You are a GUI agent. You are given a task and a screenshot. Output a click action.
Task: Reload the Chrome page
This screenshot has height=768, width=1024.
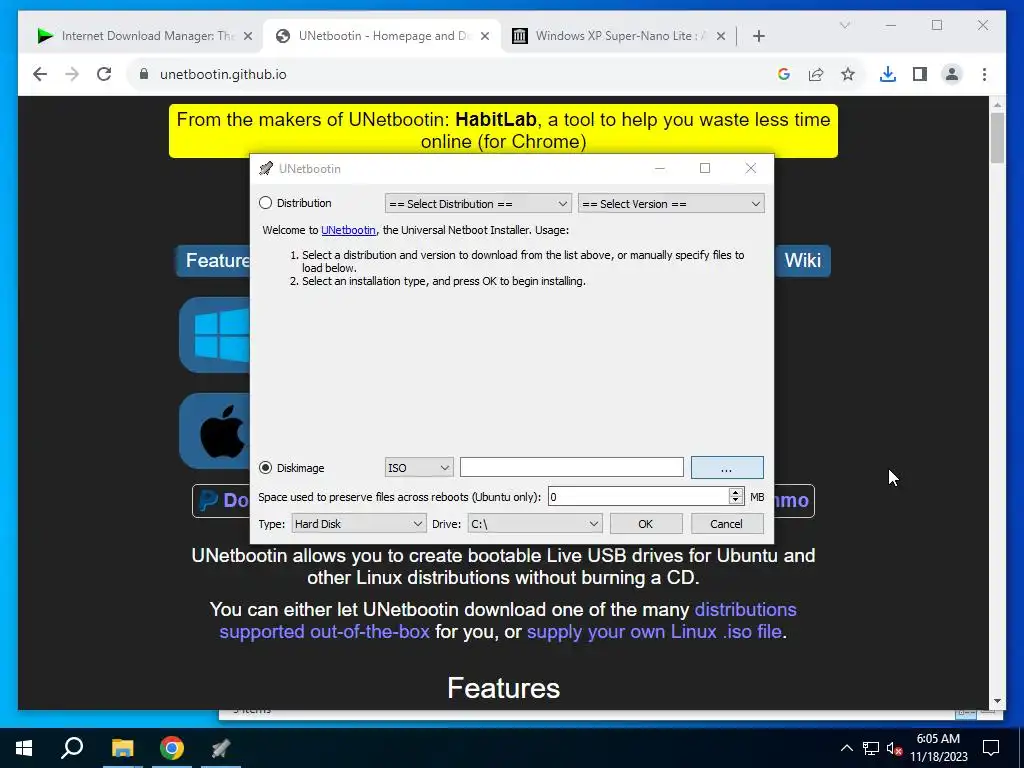tap(104, 74)
